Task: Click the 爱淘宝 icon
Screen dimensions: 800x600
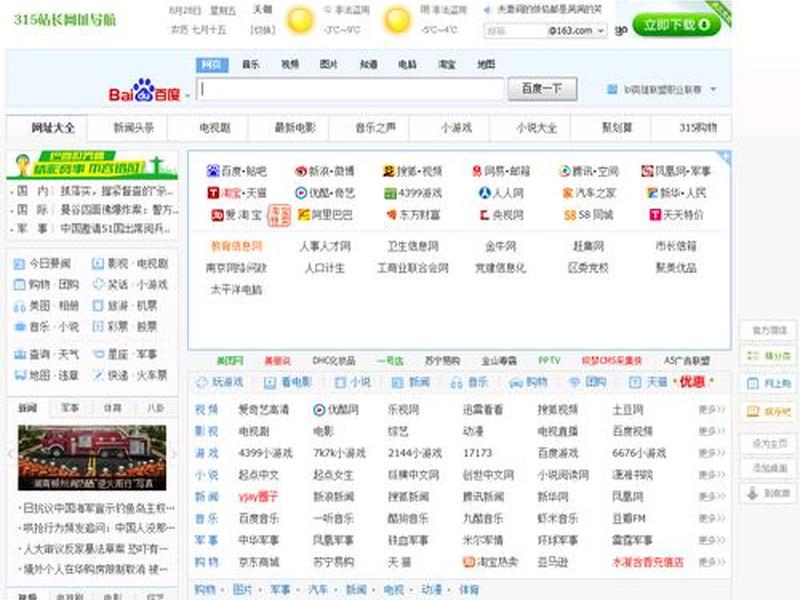Action: (218, 215)
